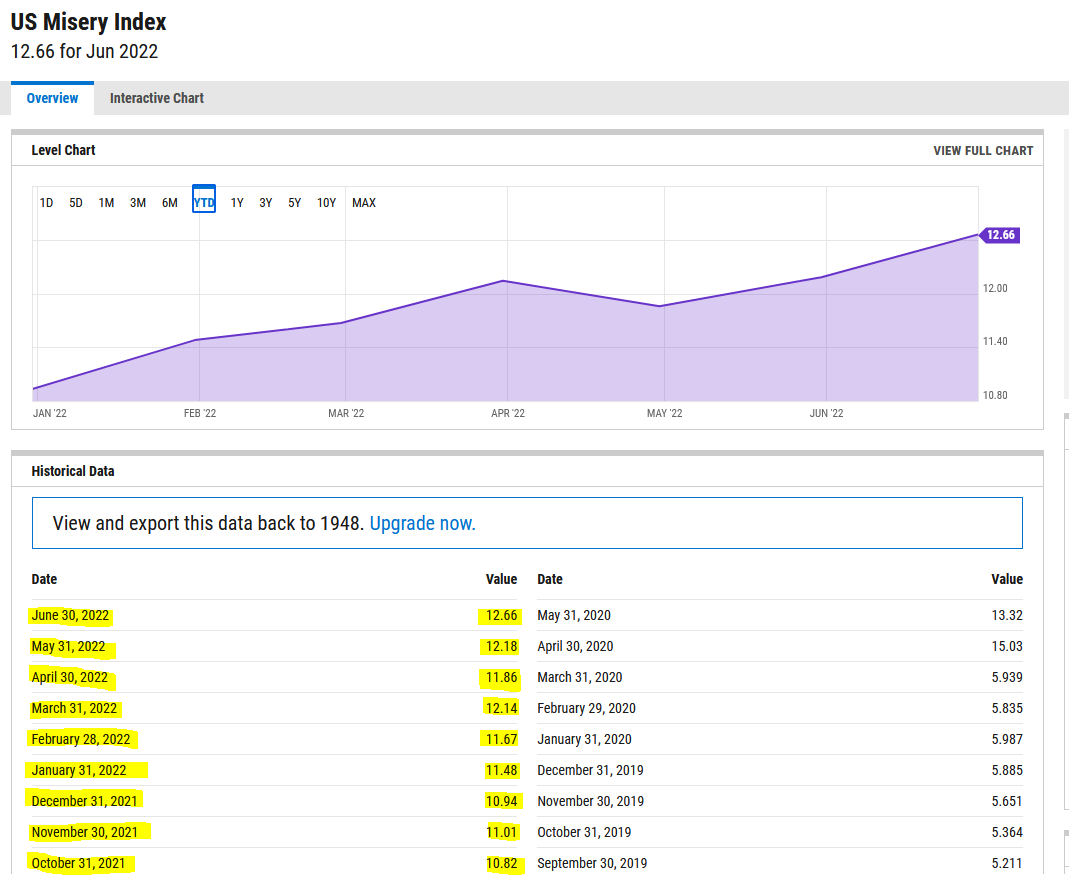1069x875 pixels.
Task: Select the 5.651 value cell
Action: tap(1007, 801)
